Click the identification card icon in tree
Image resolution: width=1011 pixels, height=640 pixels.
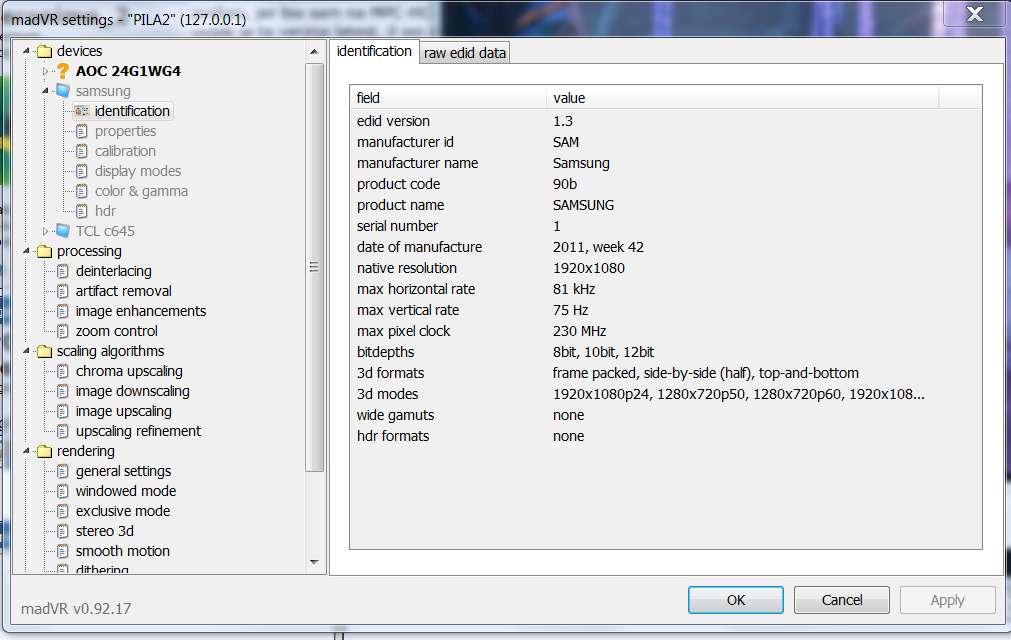(81, 111)
